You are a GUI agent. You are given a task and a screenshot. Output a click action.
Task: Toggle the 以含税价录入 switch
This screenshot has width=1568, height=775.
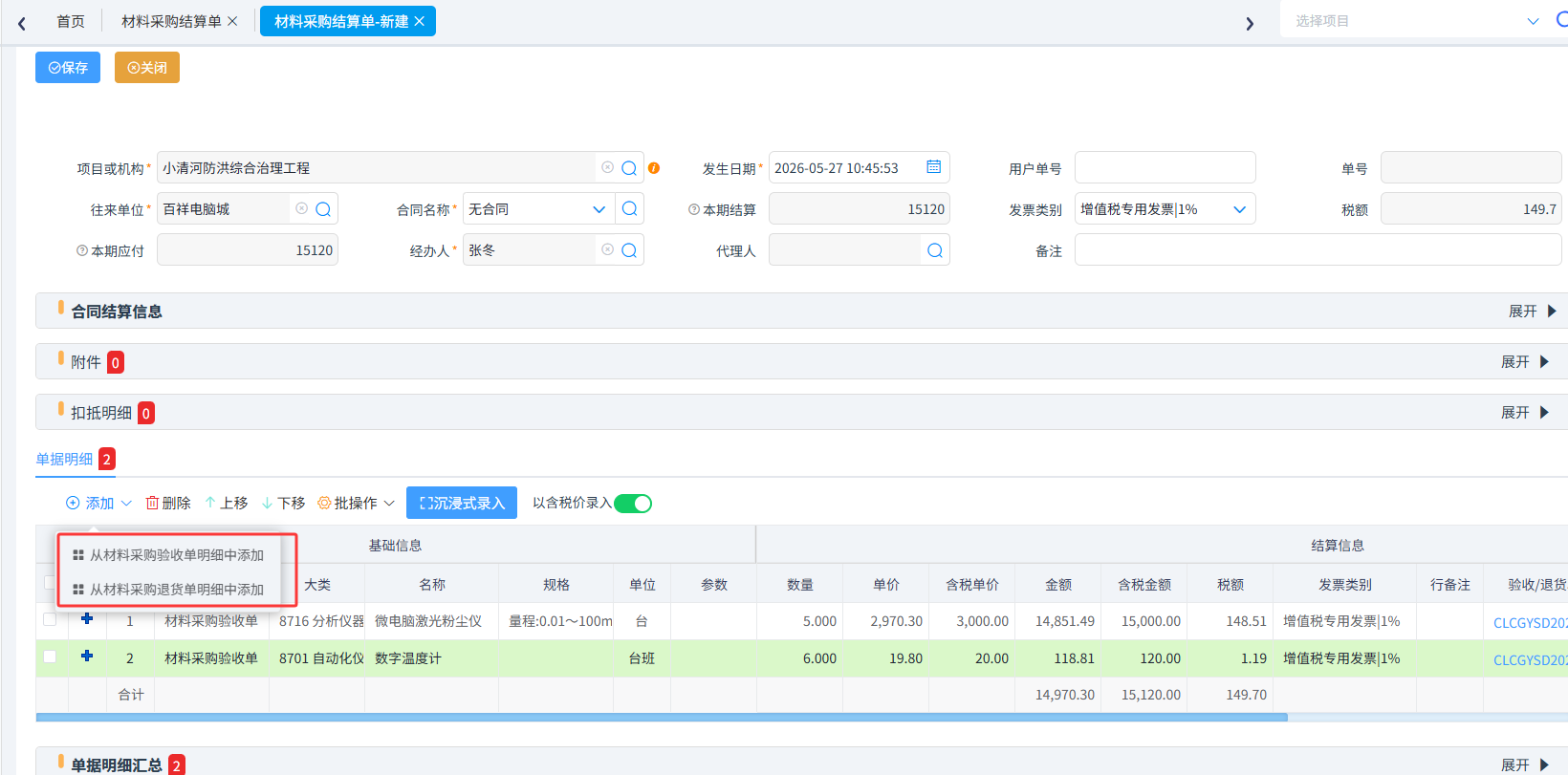click(633, 504)
